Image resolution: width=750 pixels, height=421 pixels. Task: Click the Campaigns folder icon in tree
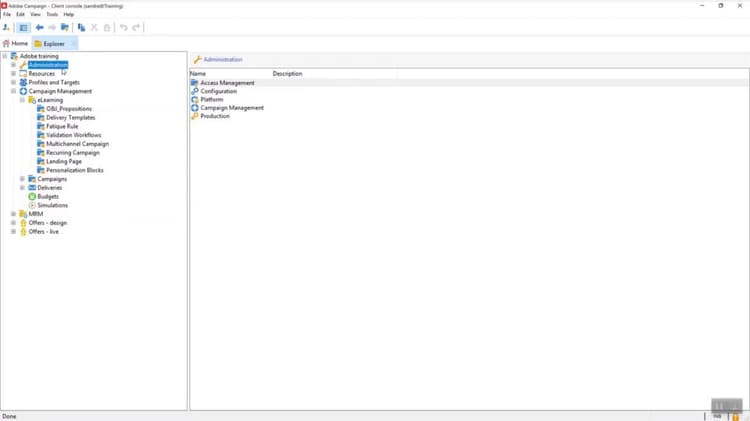click(32, 179)
